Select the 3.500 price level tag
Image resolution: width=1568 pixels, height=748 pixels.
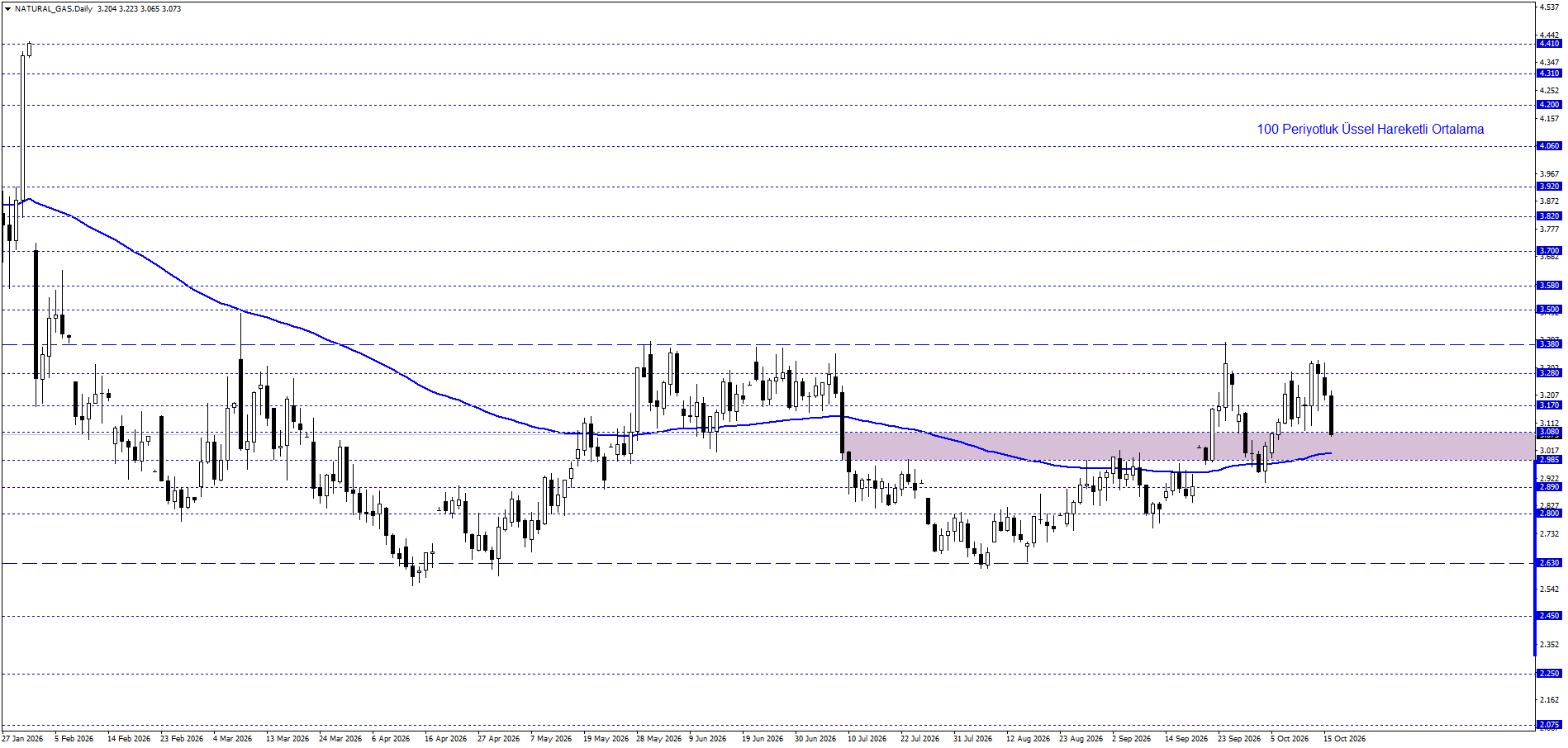tap(1549, 310)
